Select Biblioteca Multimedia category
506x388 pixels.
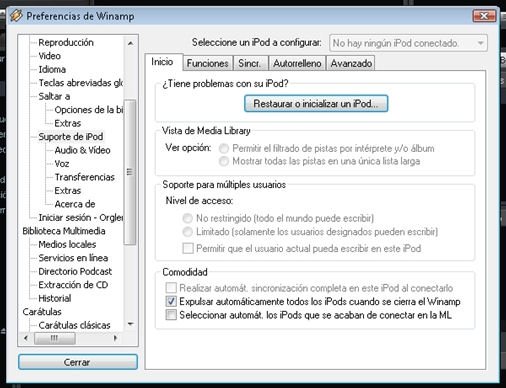pyautogui.click(x=64, y=231)
